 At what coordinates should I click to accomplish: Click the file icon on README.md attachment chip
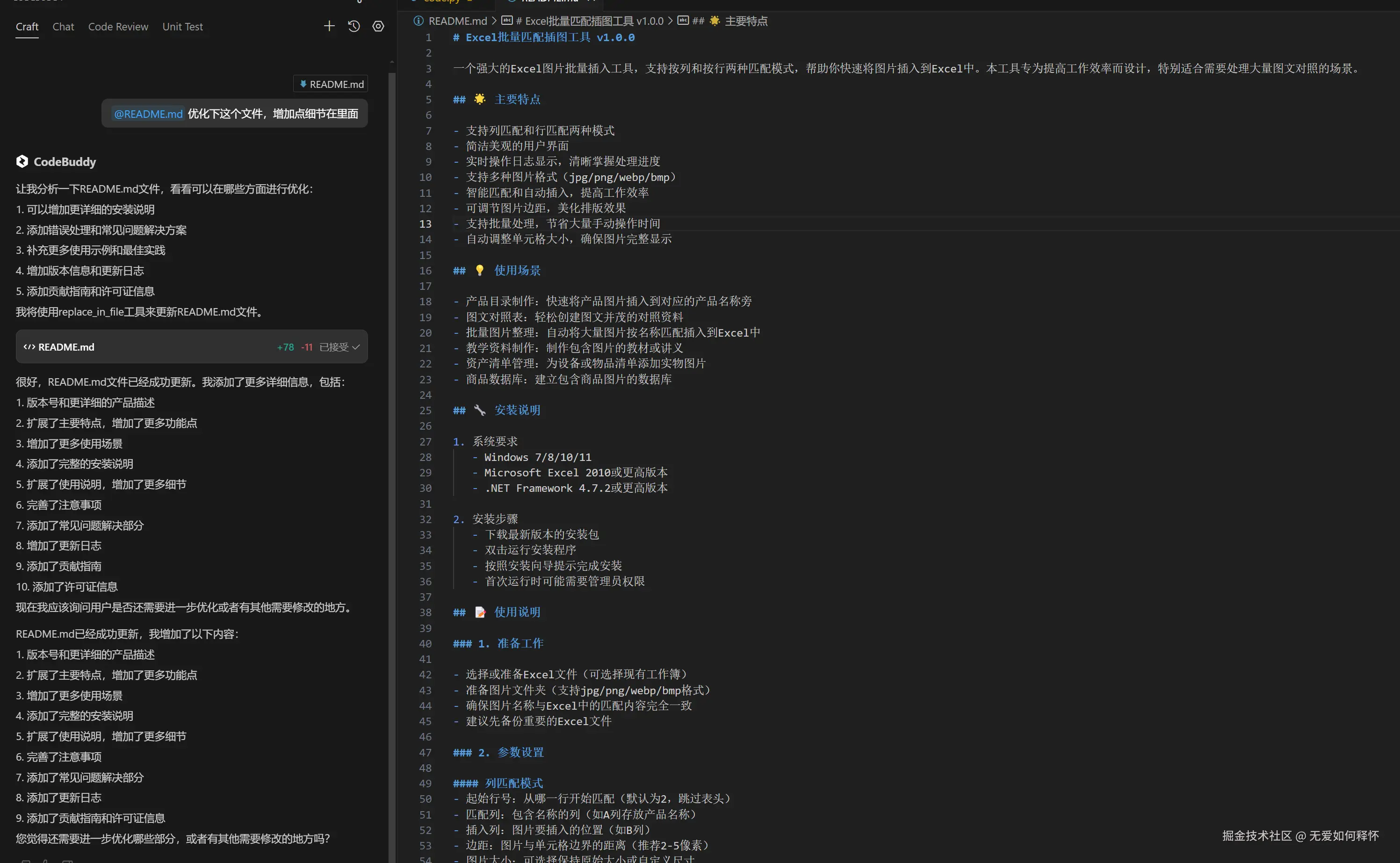click(x=303, y=84)
